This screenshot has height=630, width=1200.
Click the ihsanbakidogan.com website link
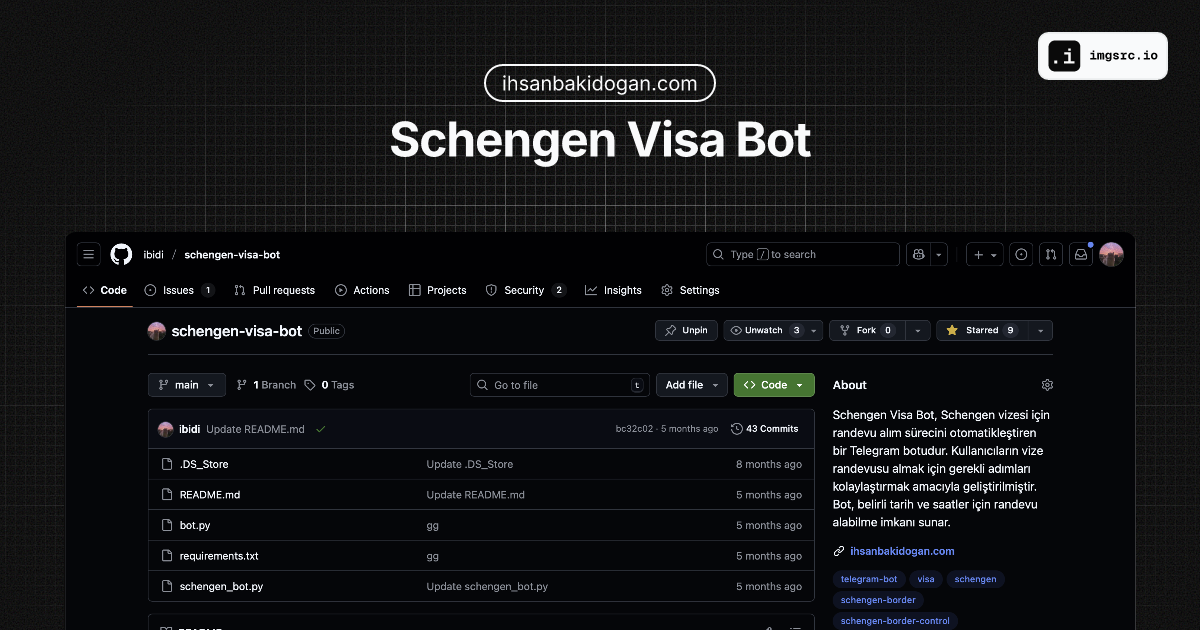[x=902, y=551]
